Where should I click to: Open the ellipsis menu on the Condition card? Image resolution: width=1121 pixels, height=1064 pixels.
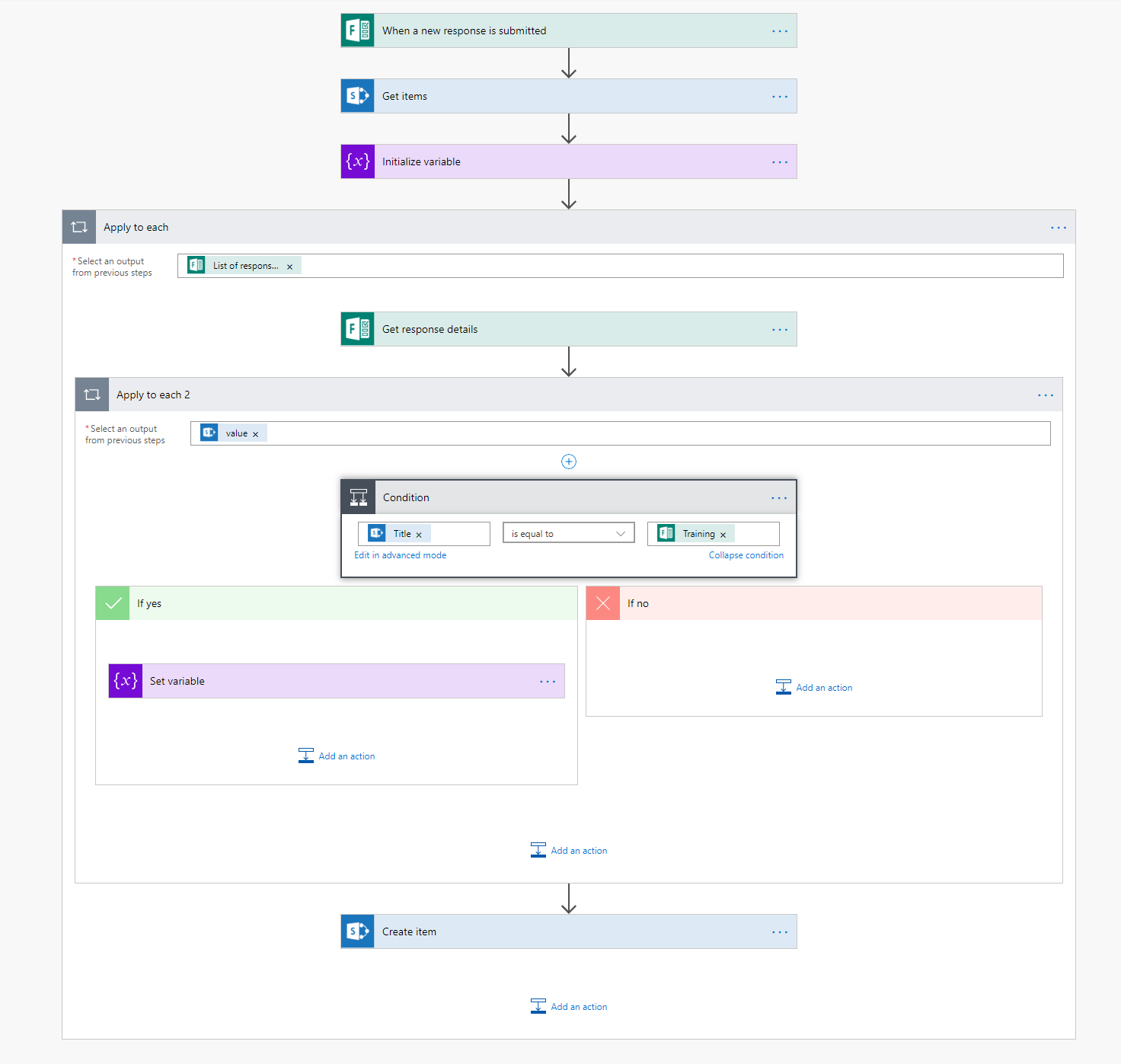779,498
